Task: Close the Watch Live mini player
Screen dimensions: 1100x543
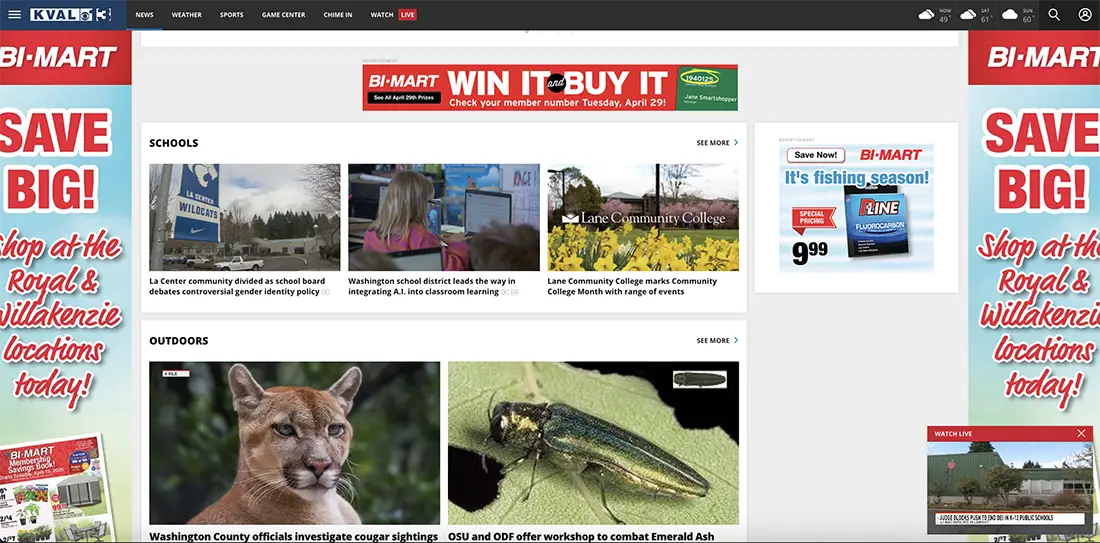Action: pyautogui.click(x=1081, y=434)
